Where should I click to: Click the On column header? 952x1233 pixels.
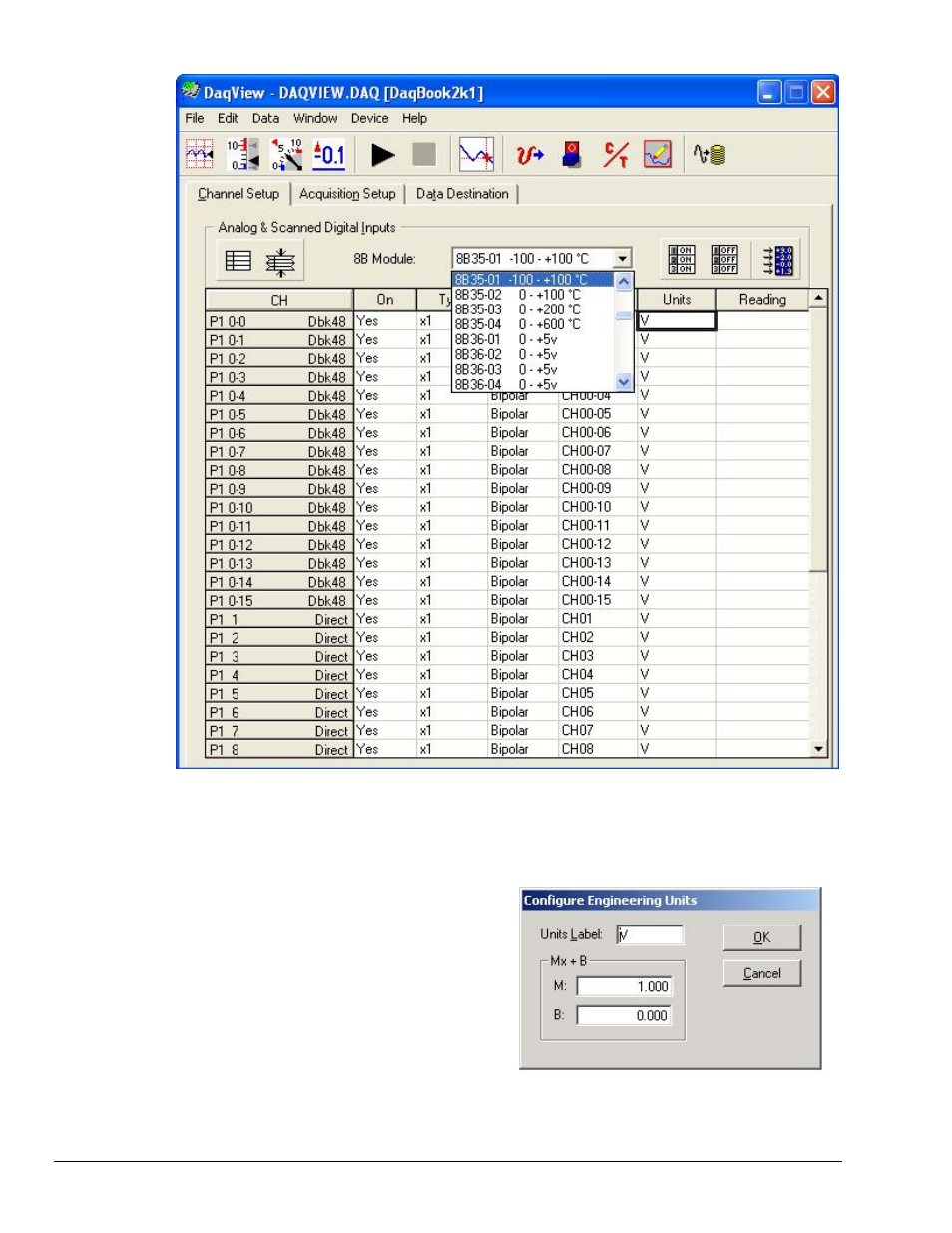click(x=385, y=300)
